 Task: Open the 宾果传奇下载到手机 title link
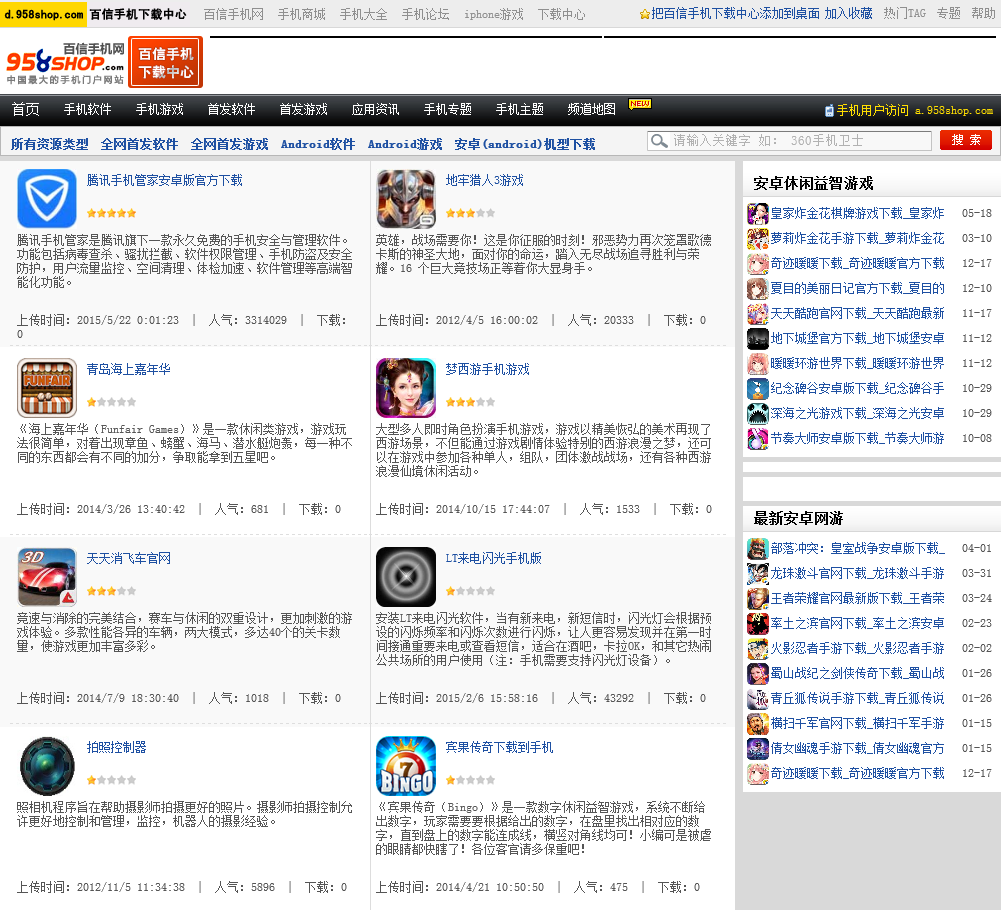499,747
